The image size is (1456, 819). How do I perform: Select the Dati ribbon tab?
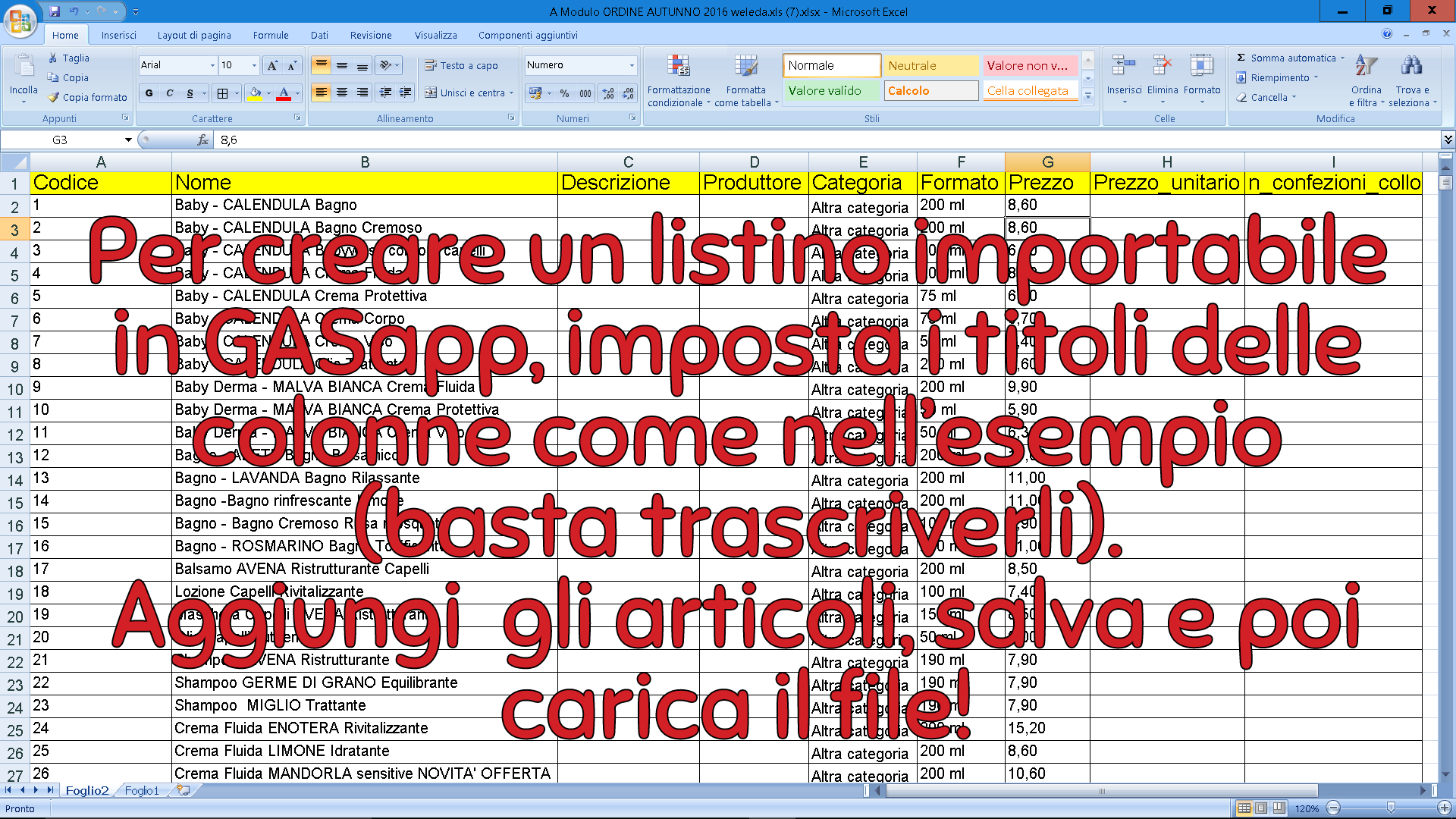pyautogui.click(x=317, y=35)
